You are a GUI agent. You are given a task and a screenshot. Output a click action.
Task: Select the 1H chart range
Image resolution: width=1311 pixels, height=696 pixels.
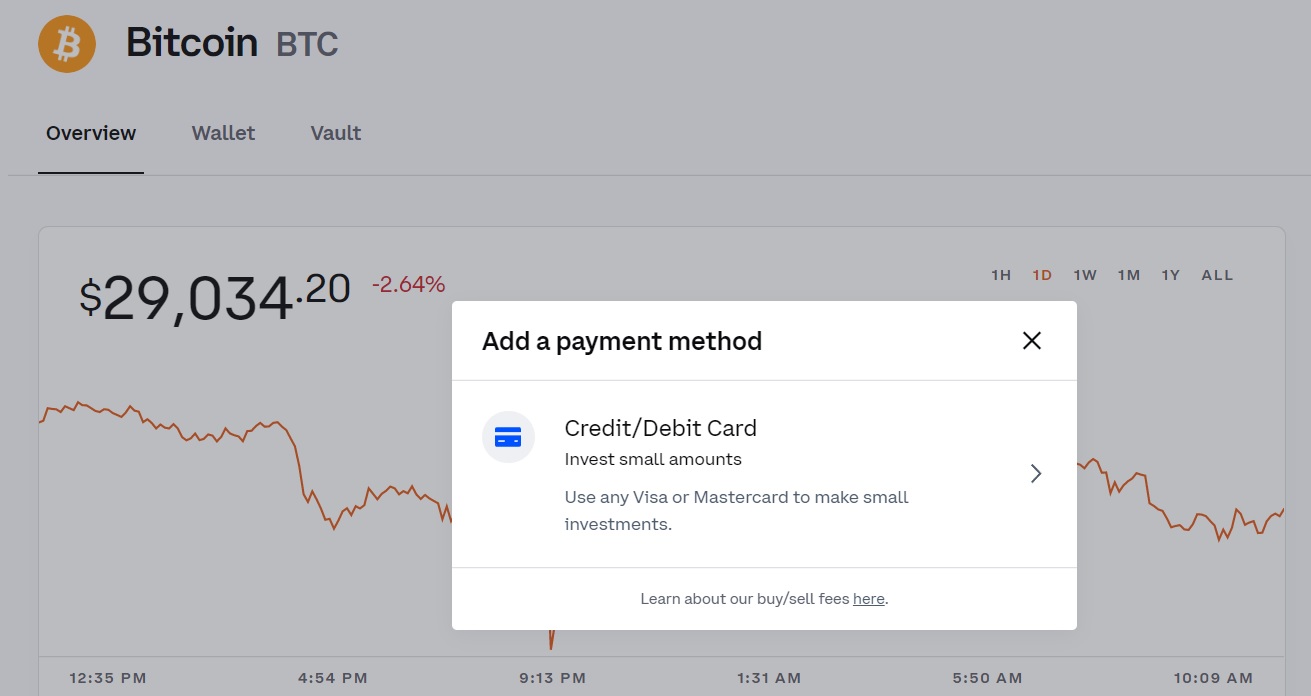[1001, 275]
